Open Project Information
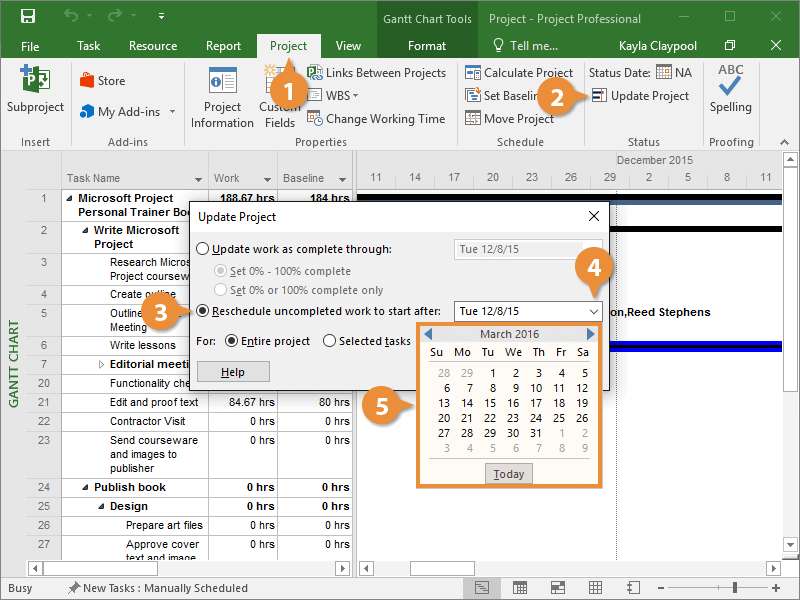This screenshot has width=800, height=600. (x=222, y=98)
